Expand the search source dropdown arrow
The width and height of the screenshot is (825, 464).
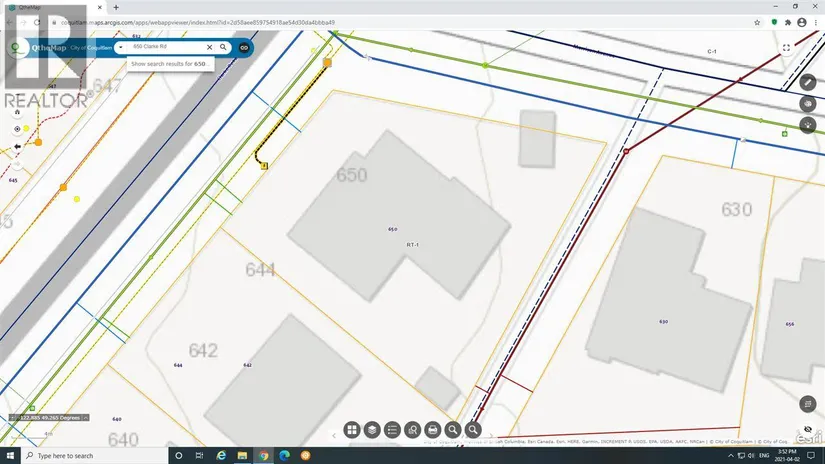[120, 47]
